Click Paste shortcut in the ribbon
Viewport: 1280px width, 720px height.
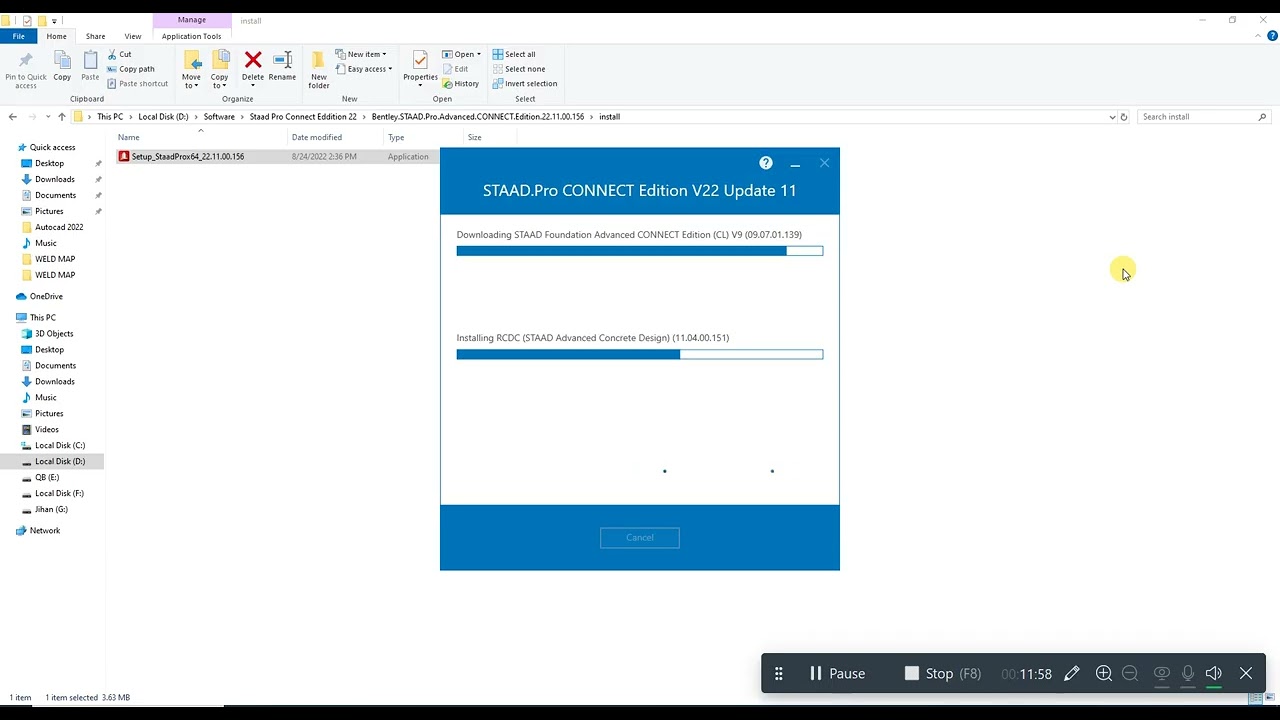137,84
